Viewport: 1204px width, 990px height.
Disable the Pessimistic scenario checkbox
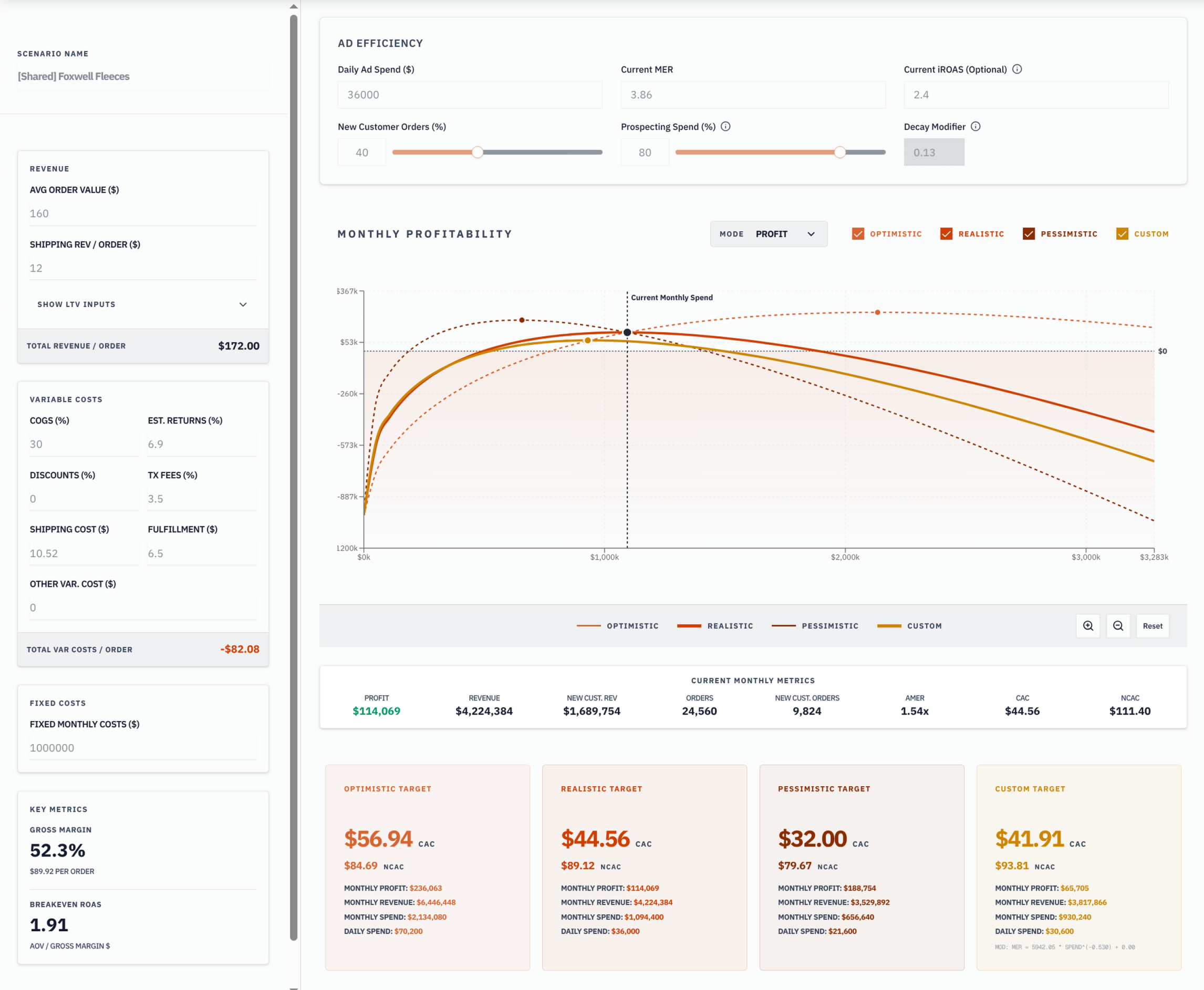pyautogui.click(x=1029, y=234)
